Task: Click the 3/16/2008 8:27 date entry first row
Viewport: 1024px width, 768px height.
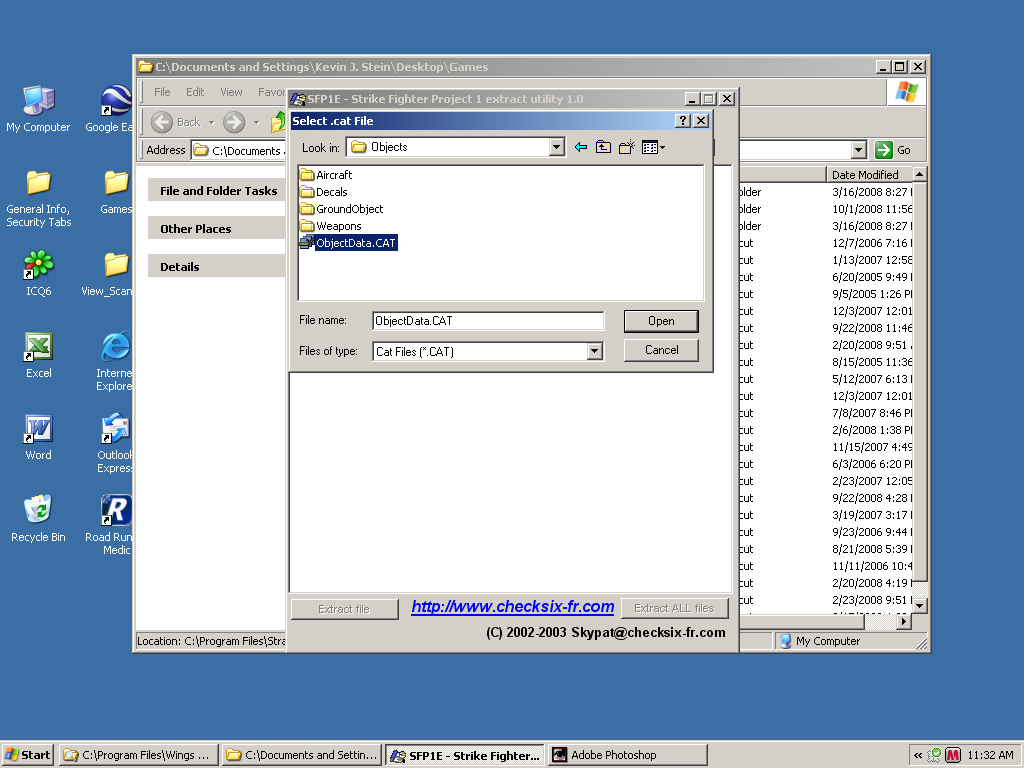Action: [x=872, y=192]
